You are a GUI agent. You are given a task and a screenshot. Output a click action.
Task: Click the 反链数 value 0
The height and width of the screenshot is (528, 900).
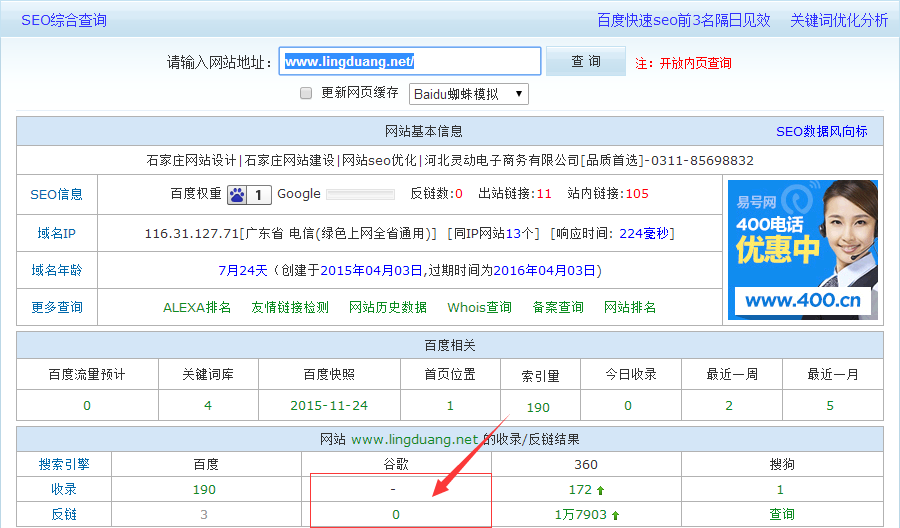[459, 194]
